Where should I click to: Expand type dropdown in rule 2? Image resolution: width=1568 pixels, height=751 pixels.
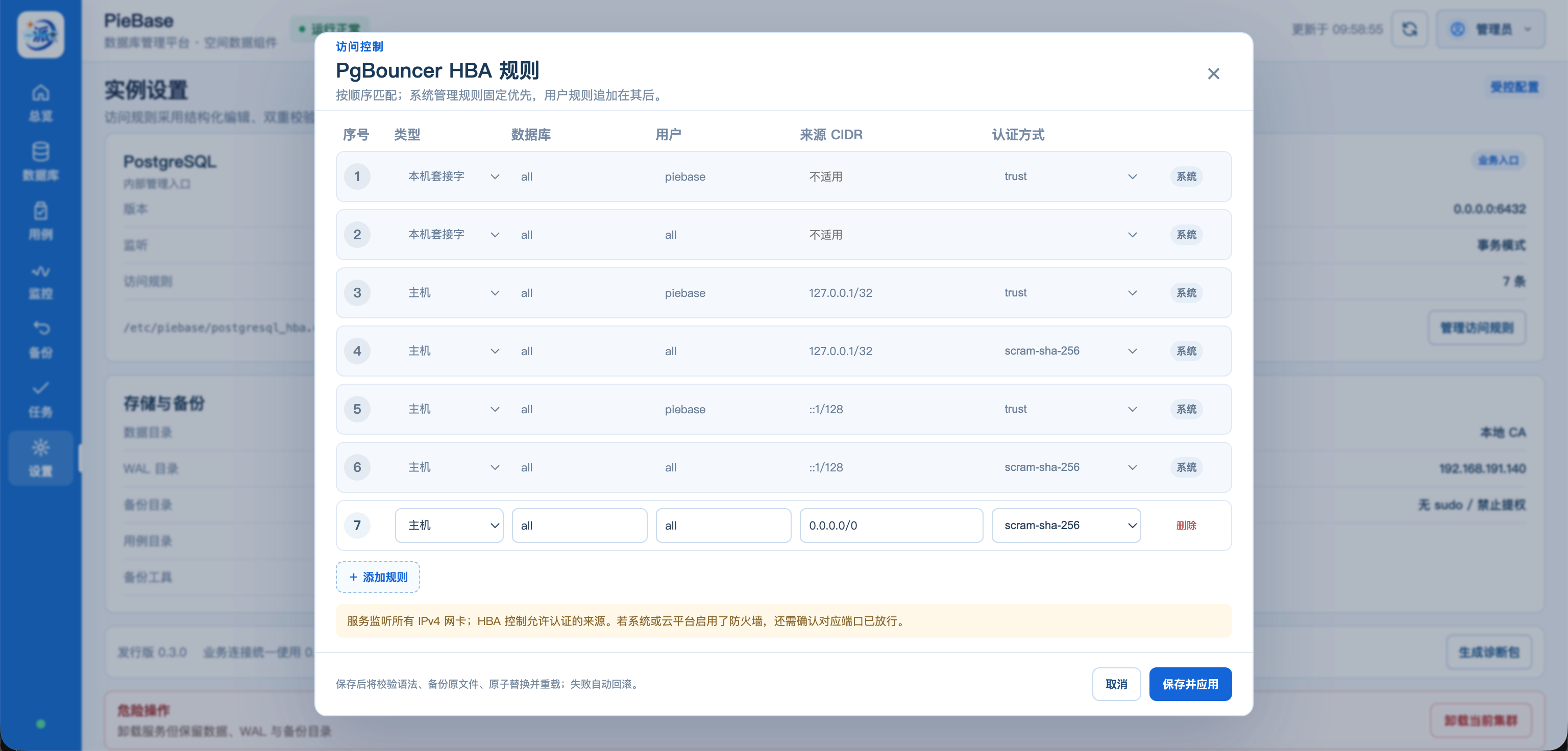[449, 235]
